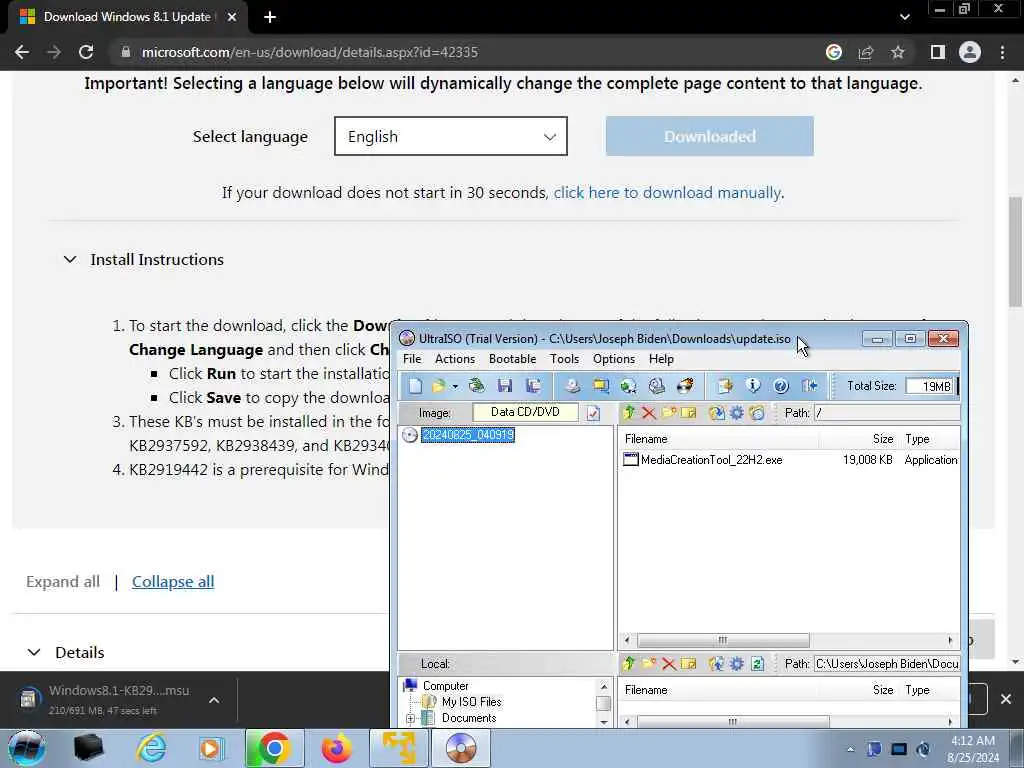Click the Chrome address bar URL
Image resolution: width=1024 pixels, height=768 pixels.
coord(310,52)
